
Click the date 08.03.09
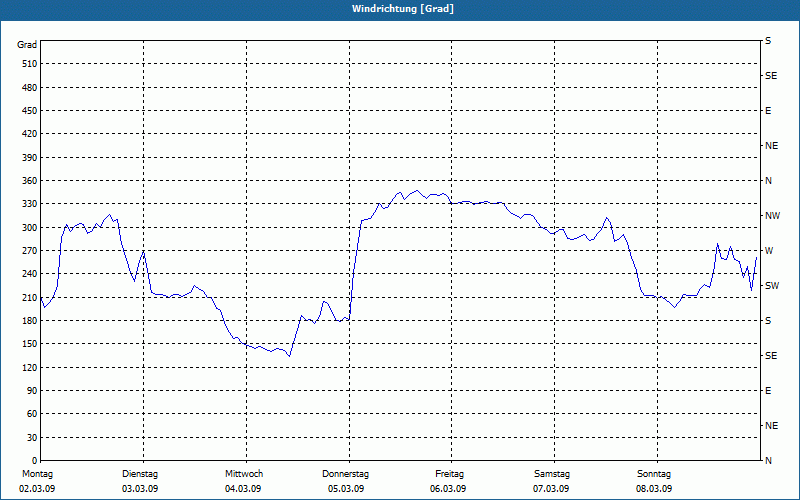coord(654,489)
